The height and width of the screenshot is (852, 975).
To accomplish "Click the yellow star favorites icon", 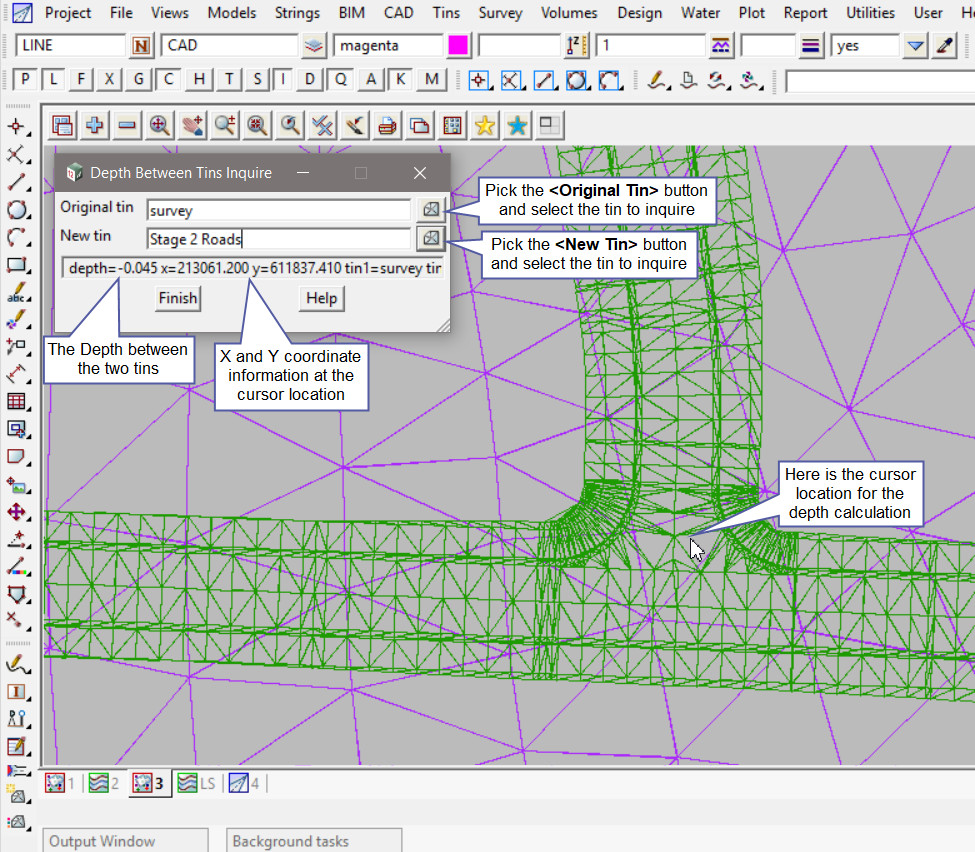I will pyautogui.click(x=485, y=125).
